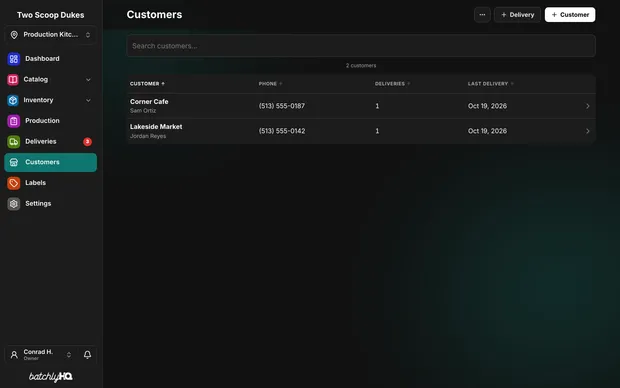The height and width of the screenshot is (388, 620).
Task: Click phone number (513) 555-0187
Action: coord(282,106)
